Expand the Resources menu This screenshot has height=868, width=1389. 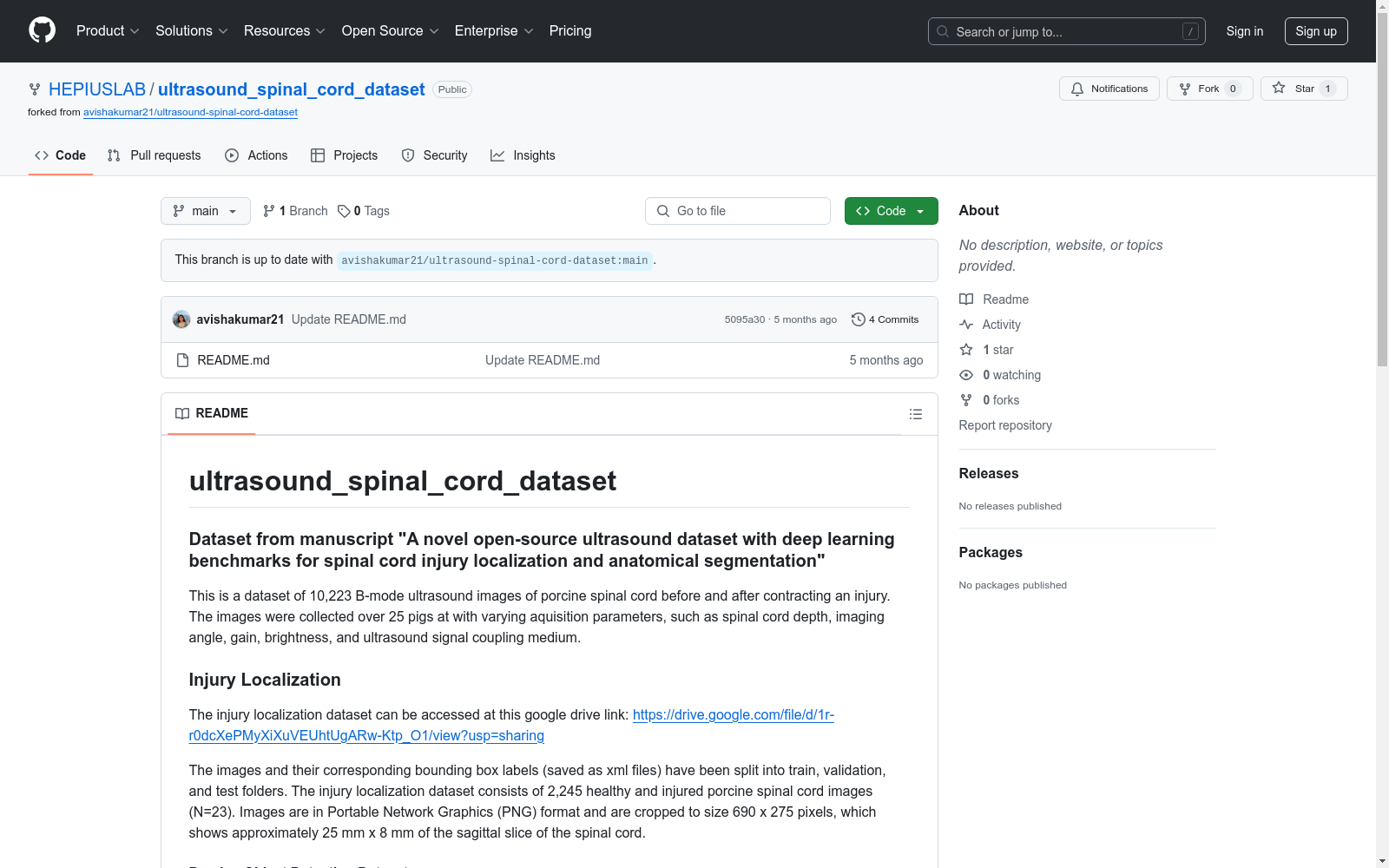285,31
